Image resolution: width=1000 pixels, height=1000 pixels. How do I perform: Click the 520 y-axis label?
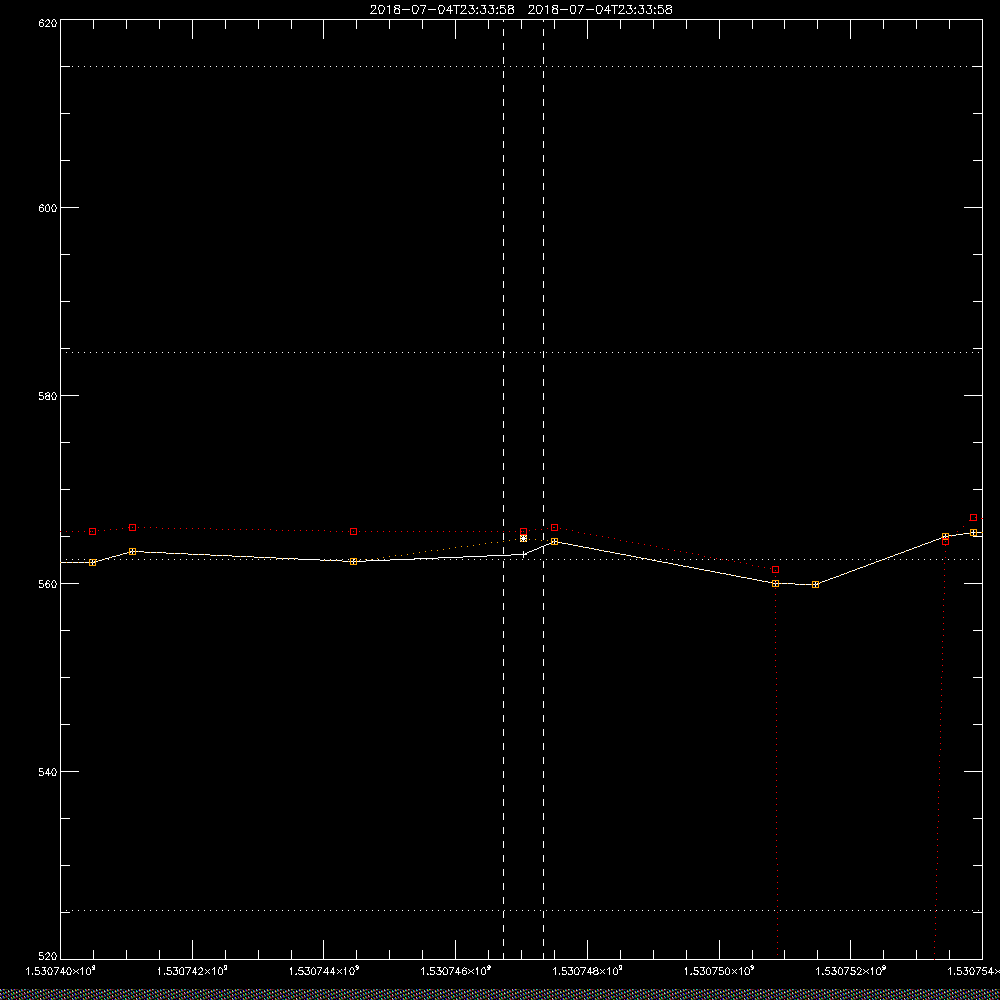click(x=48, y=957)
